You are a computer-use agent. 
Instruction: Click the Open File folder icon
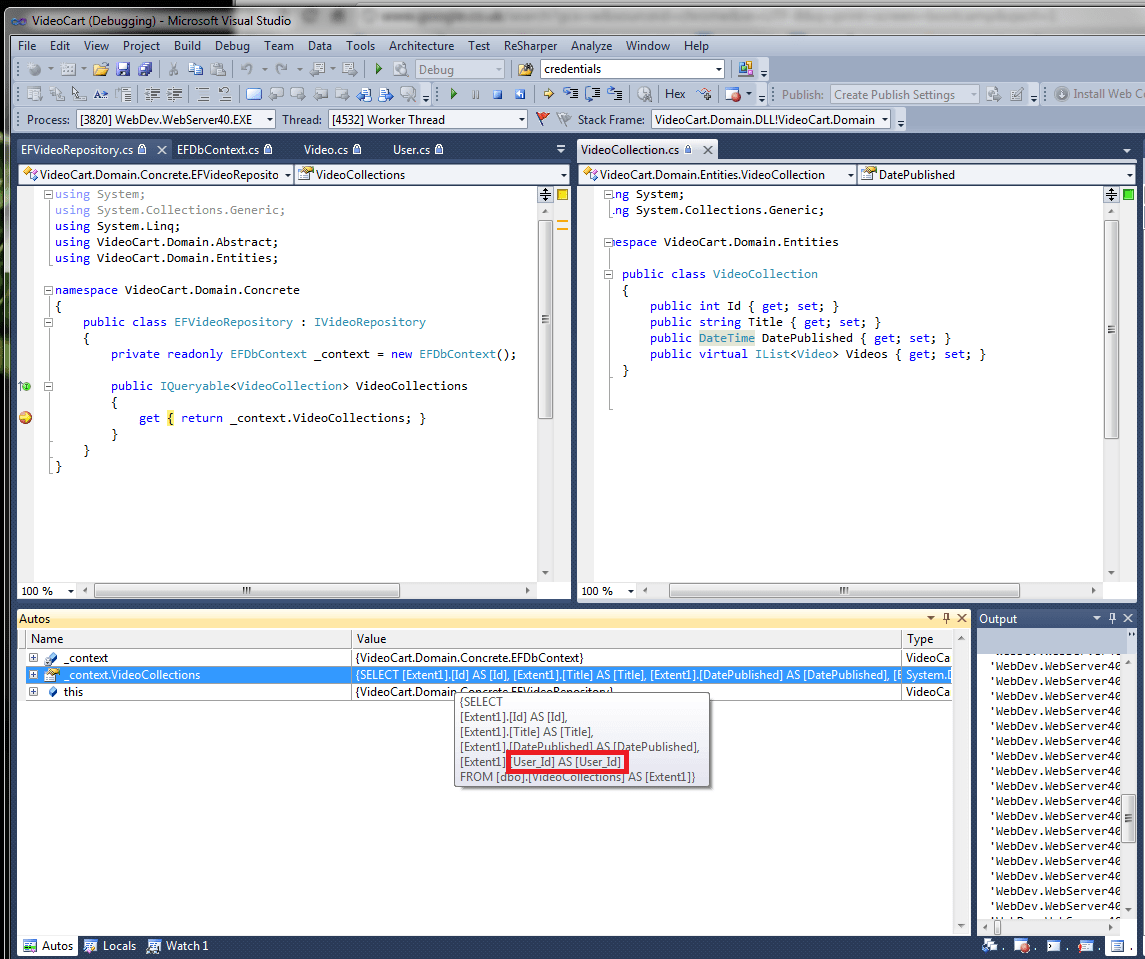point(101,69)
